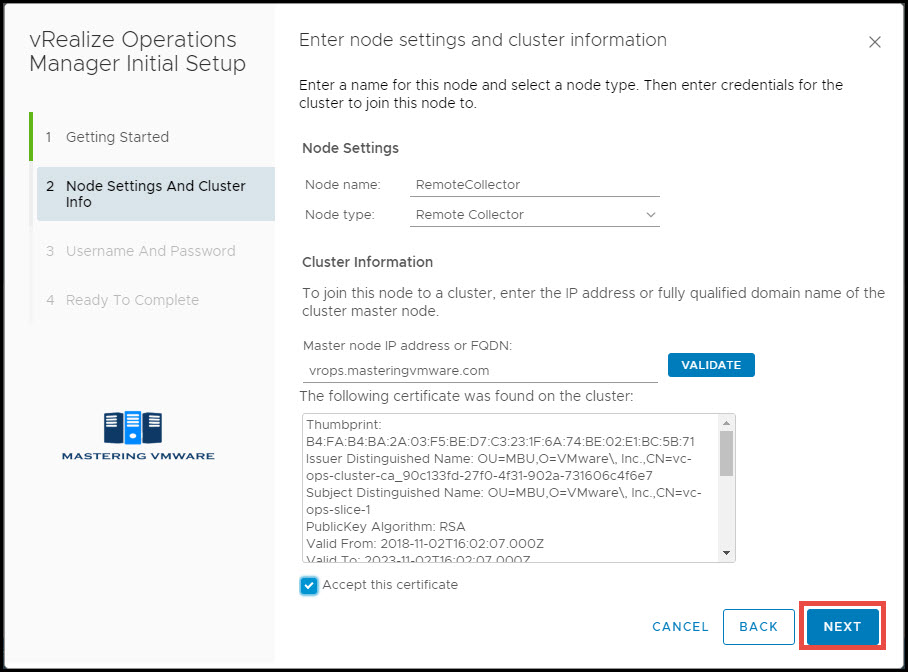
Task: Click the certificate scrollbar thumb
Action: (726, 453)
